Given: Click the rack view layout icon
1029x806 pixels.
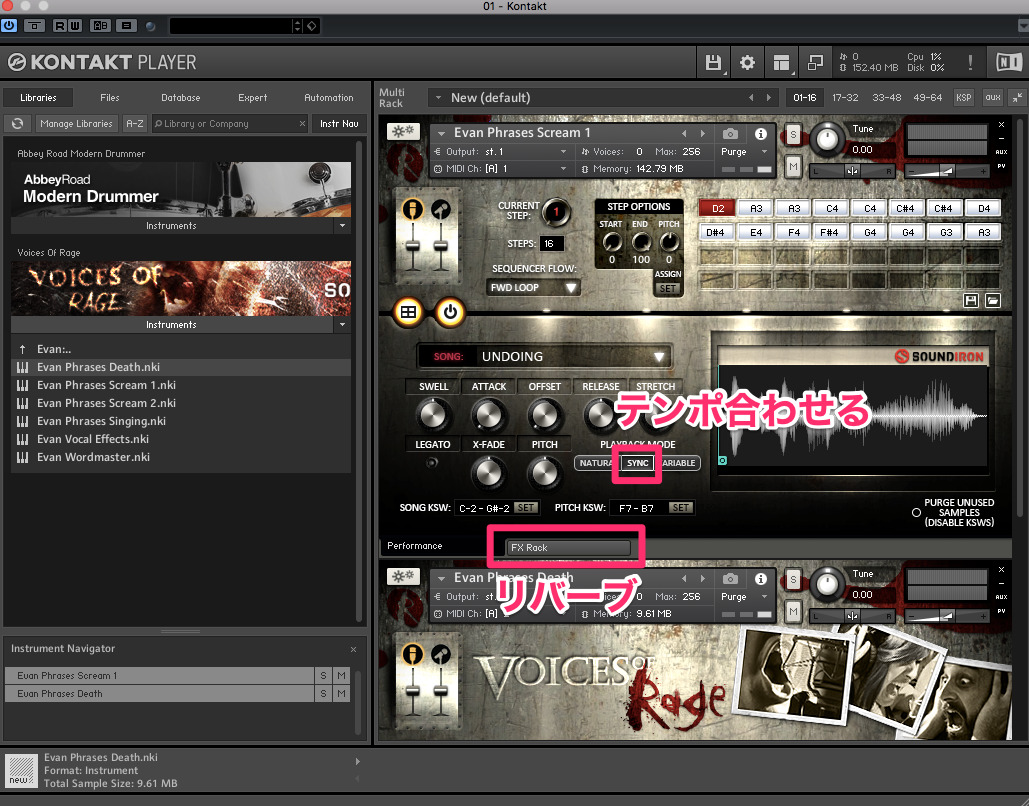Looking at the screenshot, I should click(781, 63).
